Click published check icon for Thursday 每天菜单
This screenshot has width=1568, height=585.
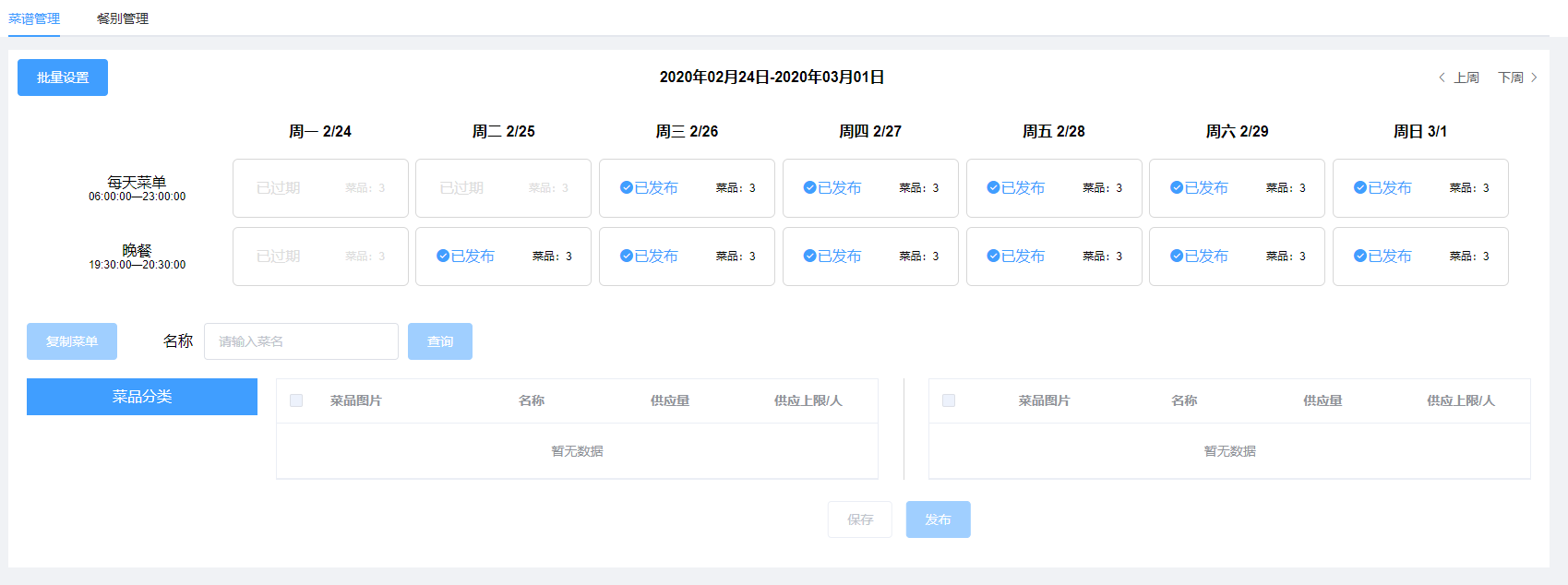click(809, 187)
